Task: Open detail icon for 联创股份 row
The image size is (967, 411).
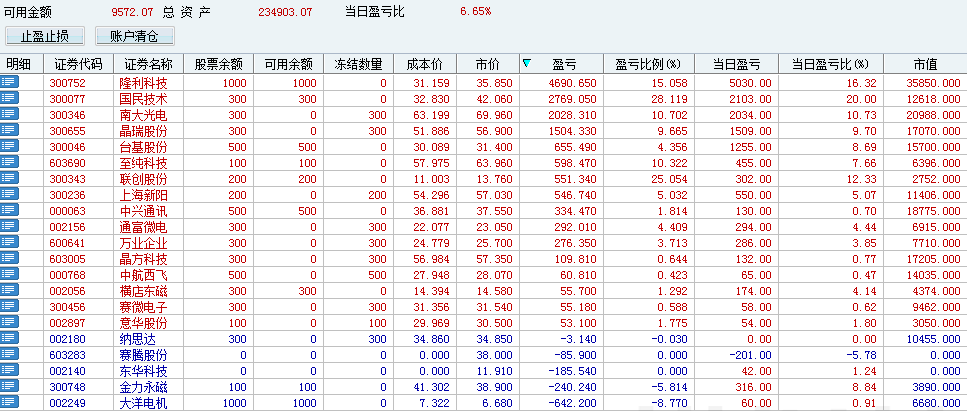Action: click(x=10, y=178)
